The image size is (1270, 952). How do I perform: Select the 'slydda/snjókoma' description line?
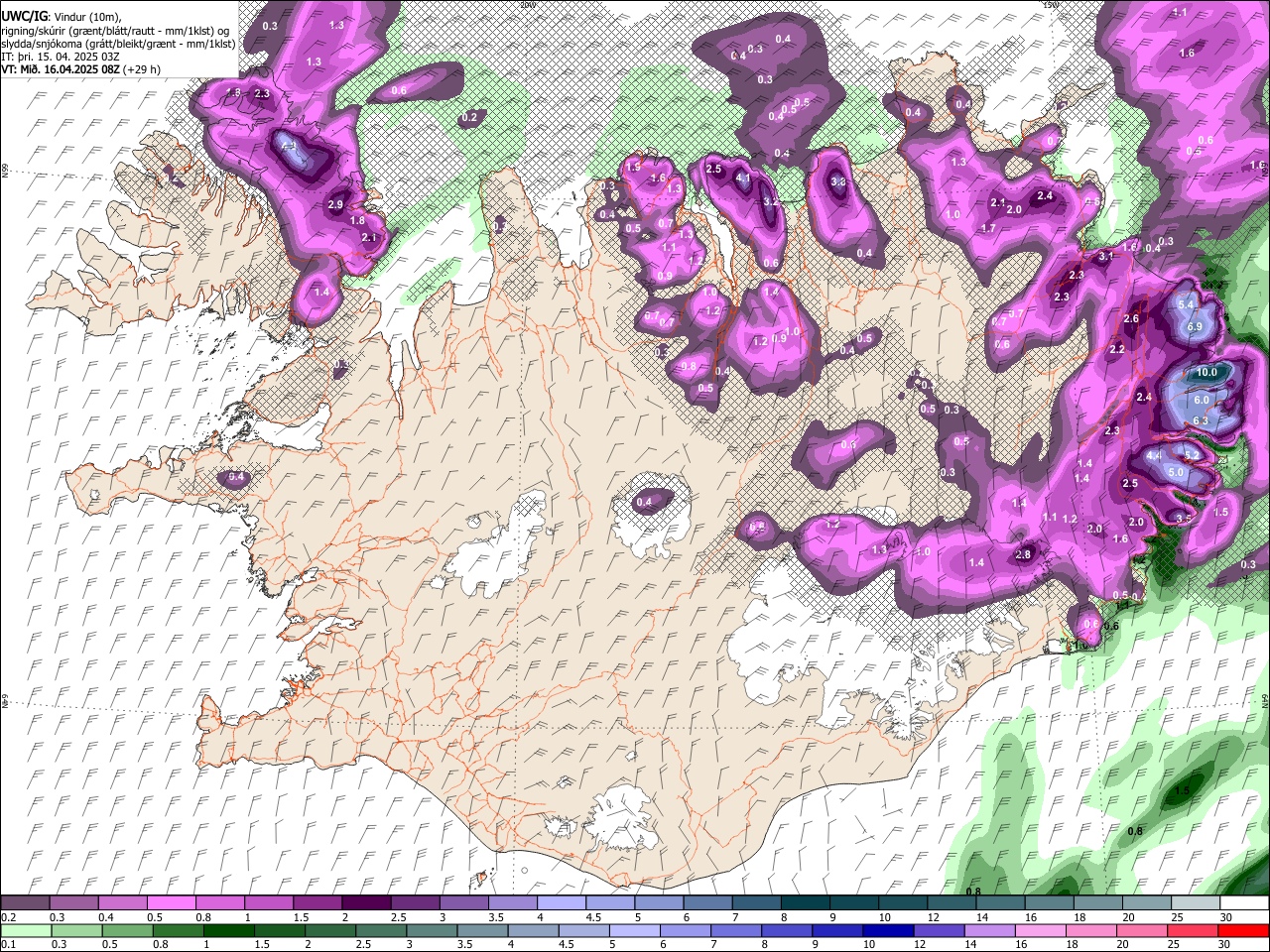118,44
